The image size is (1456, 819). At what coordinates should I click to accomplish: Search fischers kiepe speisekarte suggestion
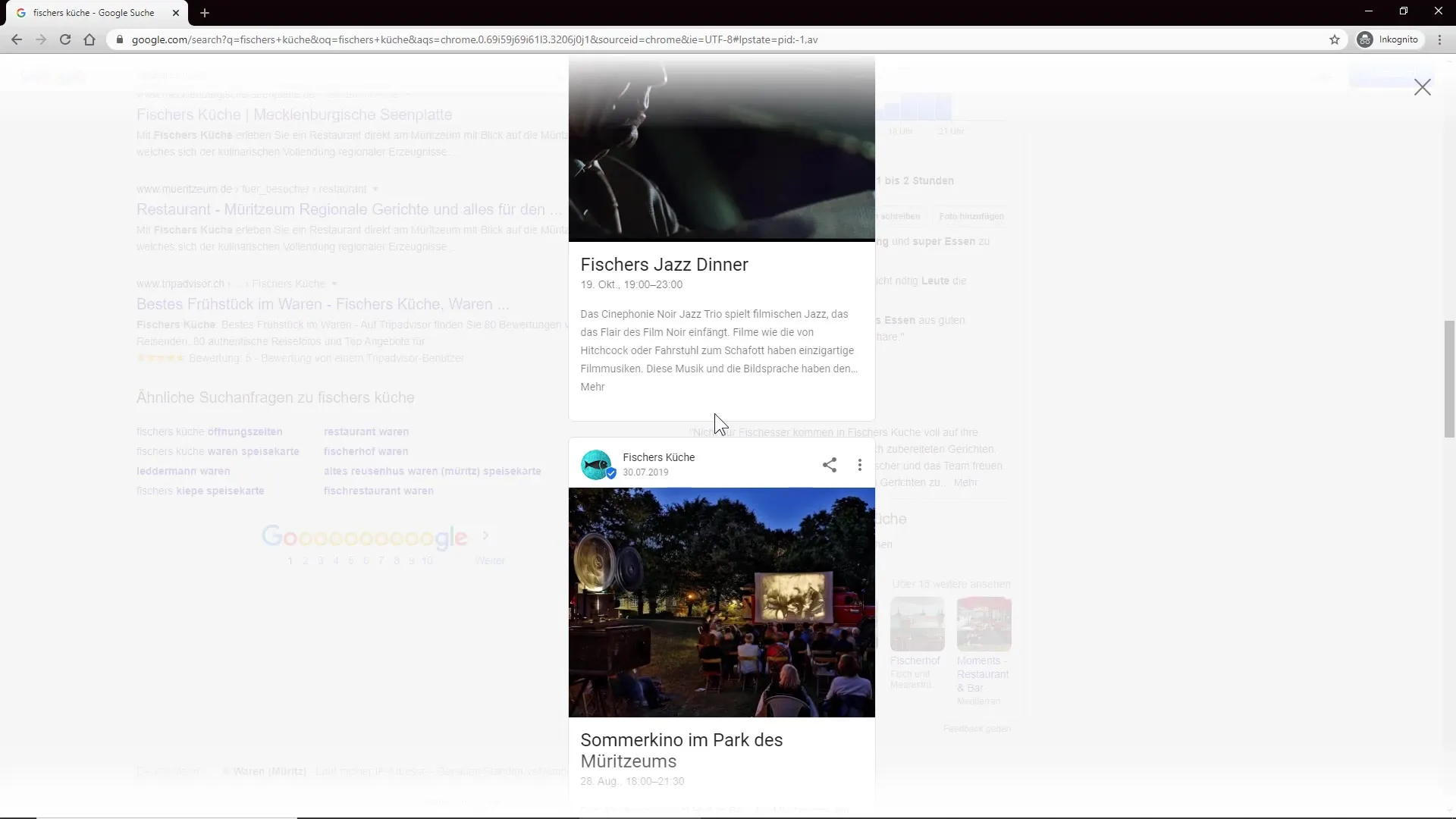200,491
